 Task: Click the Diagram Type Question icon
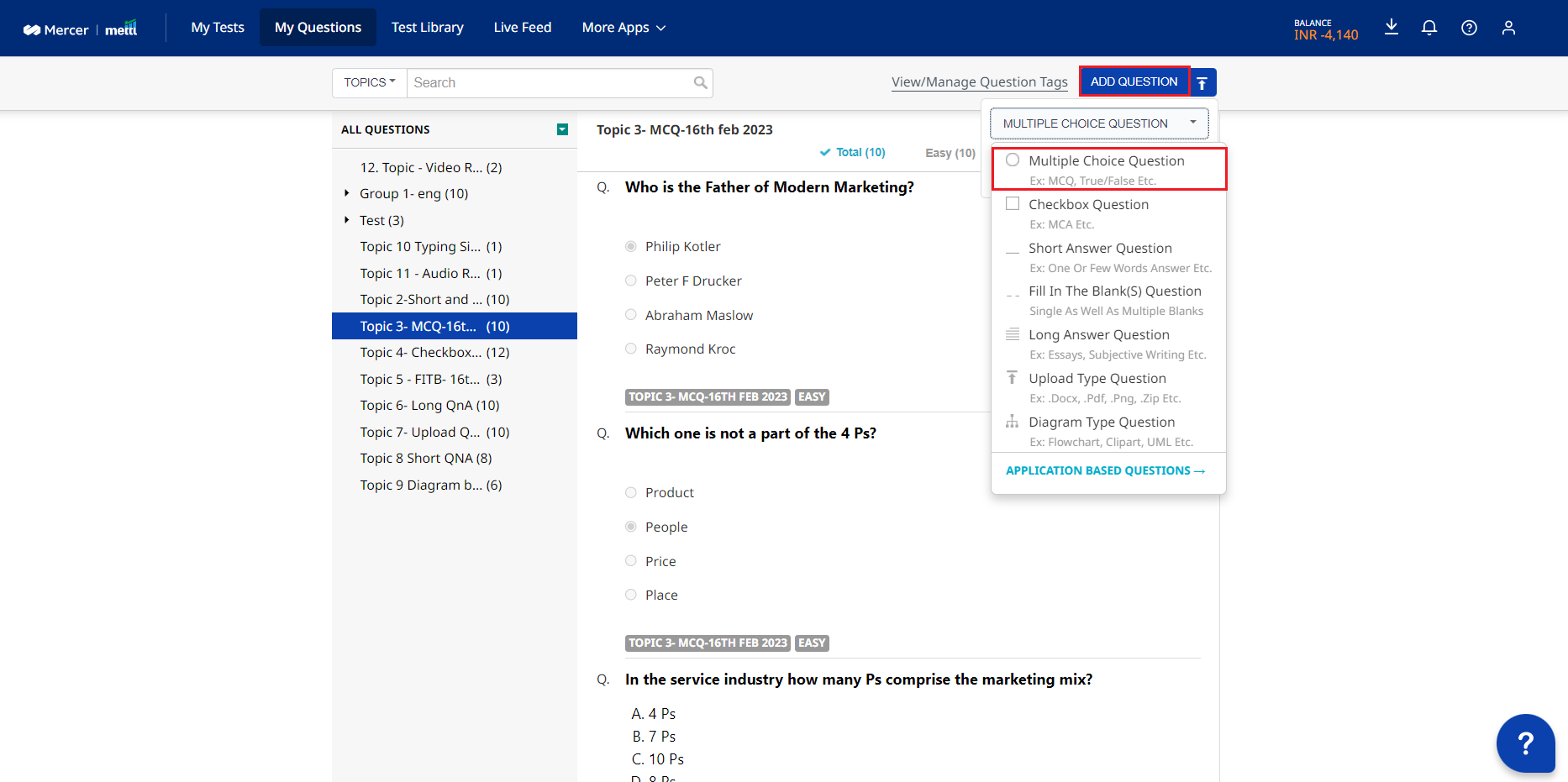click(x=1013, y=422)
